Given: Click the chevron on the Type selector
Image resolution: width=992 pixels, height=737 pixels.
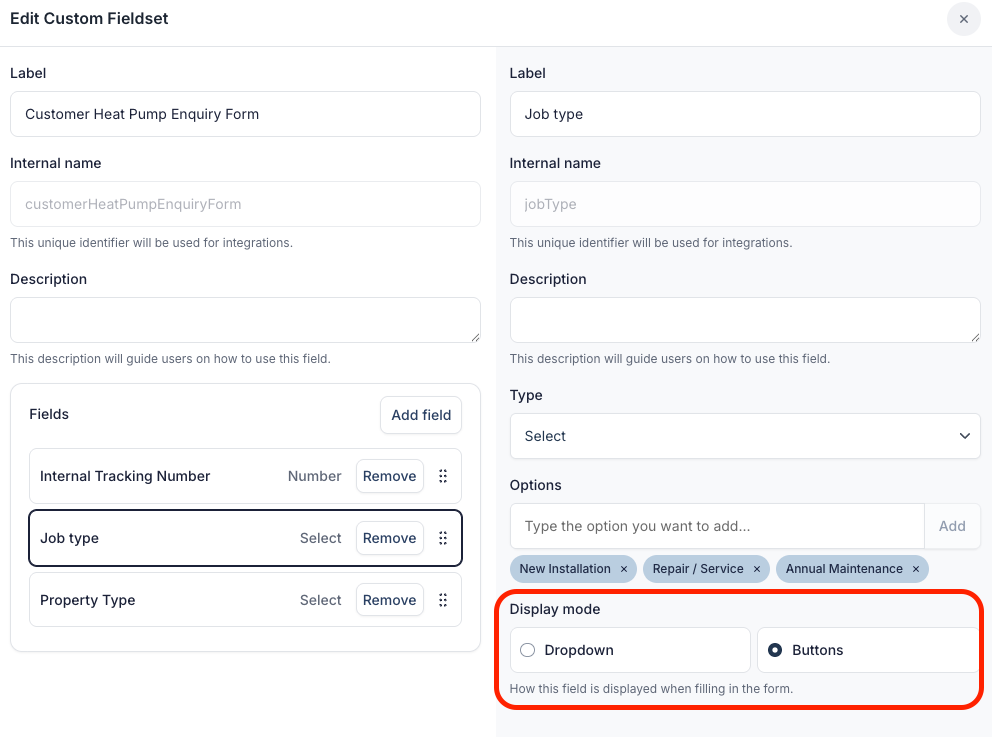Looking at the screenshot, I should click(964, 436).
